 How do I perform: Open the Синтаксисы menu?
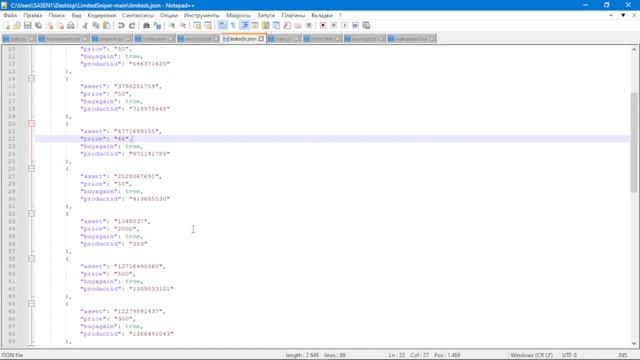(138, 15)
